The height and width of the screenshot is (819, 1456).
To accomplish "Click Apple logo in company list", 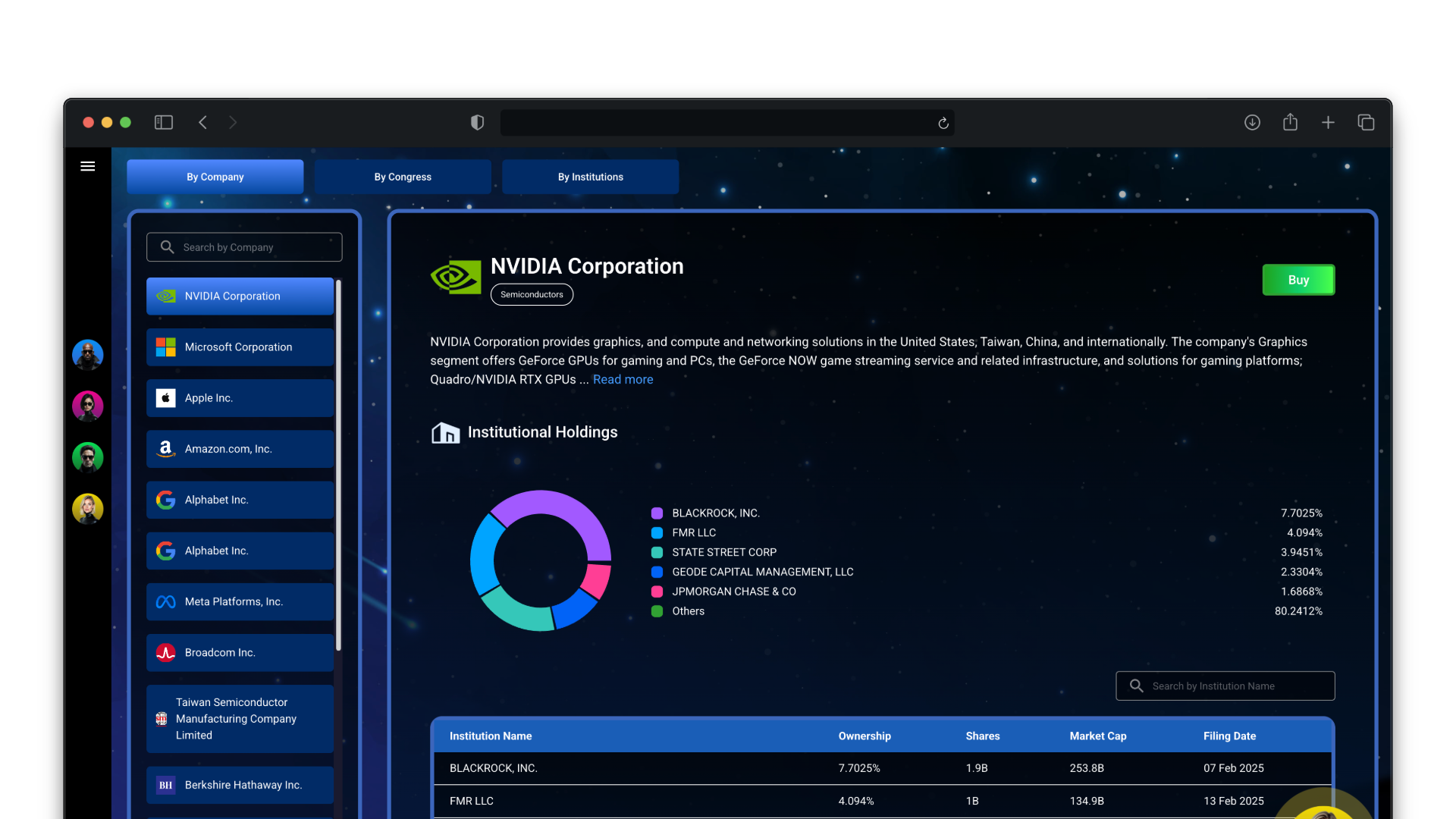I will (x=166, y=398).
